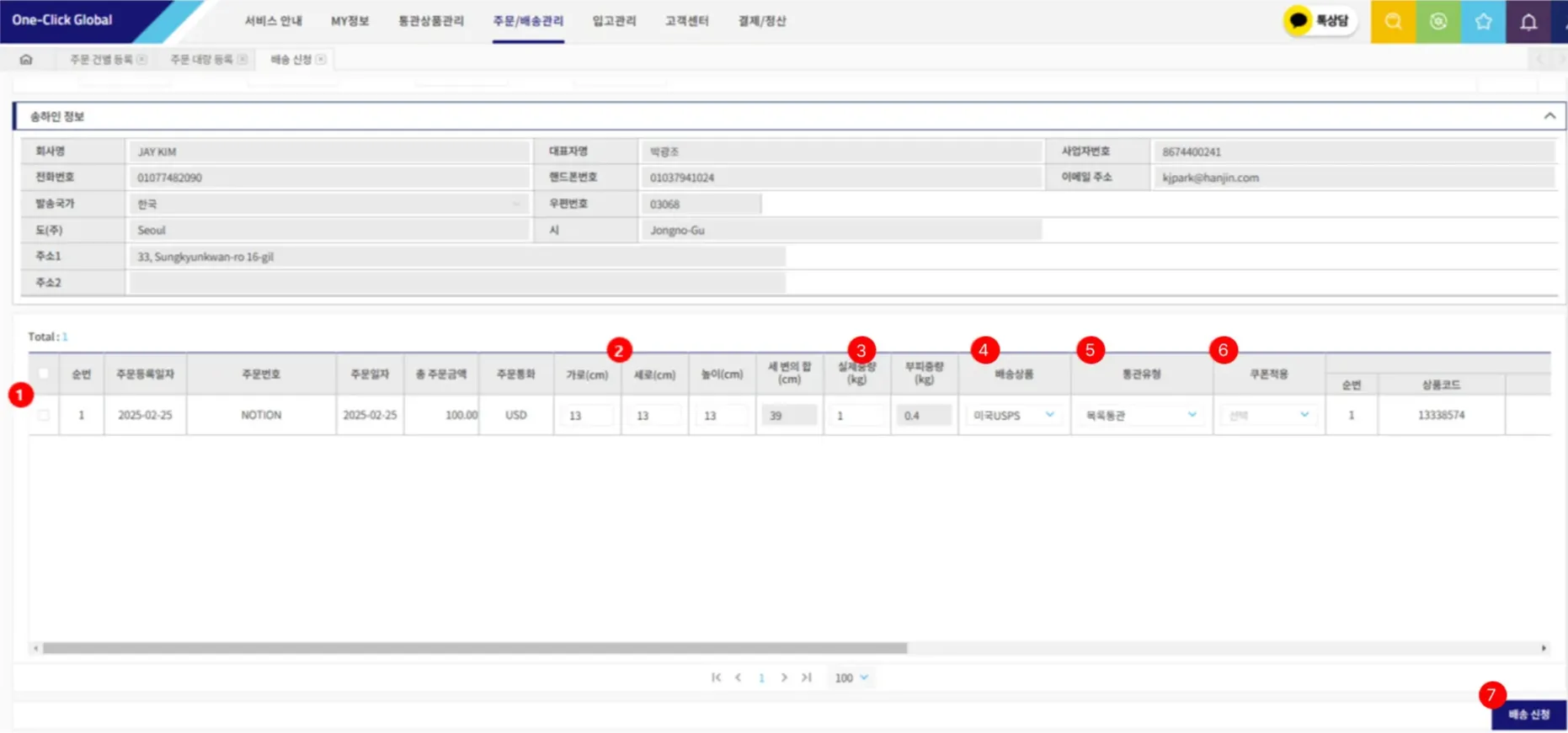The width and height of the screenshot is (1568, 733).
Task: Open the 미국USPS shipping product dropdown
Action: coord(1014,415)
